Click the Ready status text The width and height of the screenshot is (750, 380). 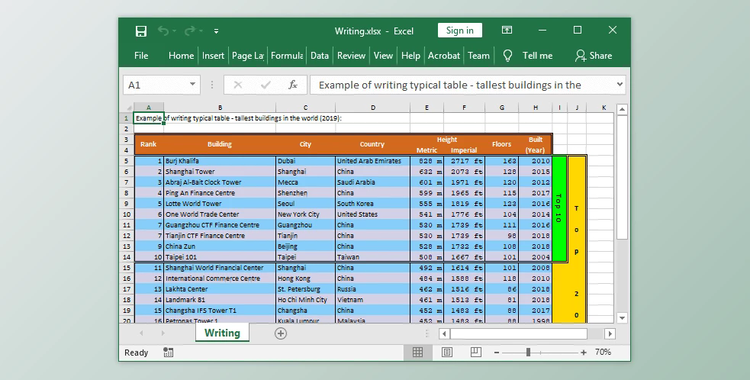point(136,353)
